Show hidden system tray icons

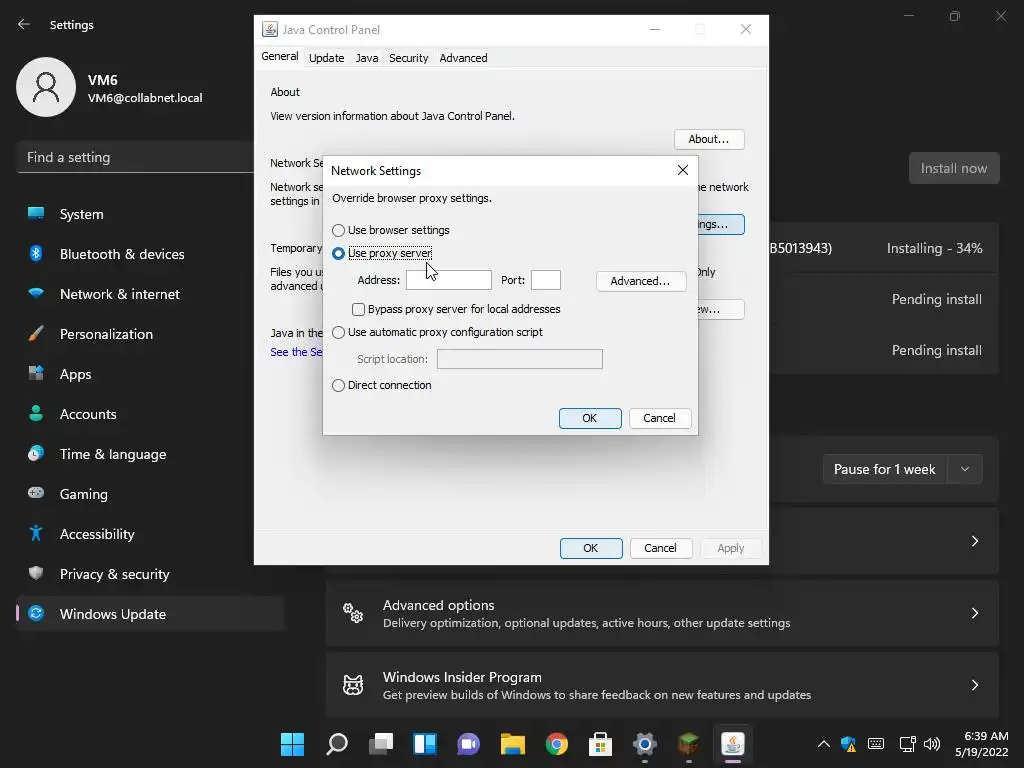tap(824, 744)
